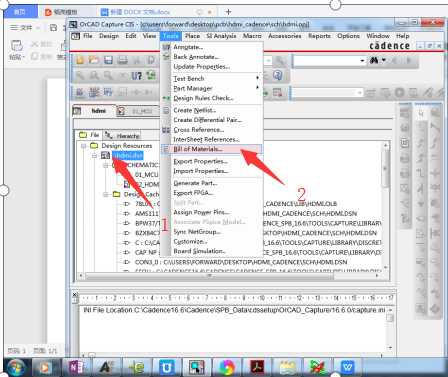Choose InterSheet References menu entry

coord(212,139)
